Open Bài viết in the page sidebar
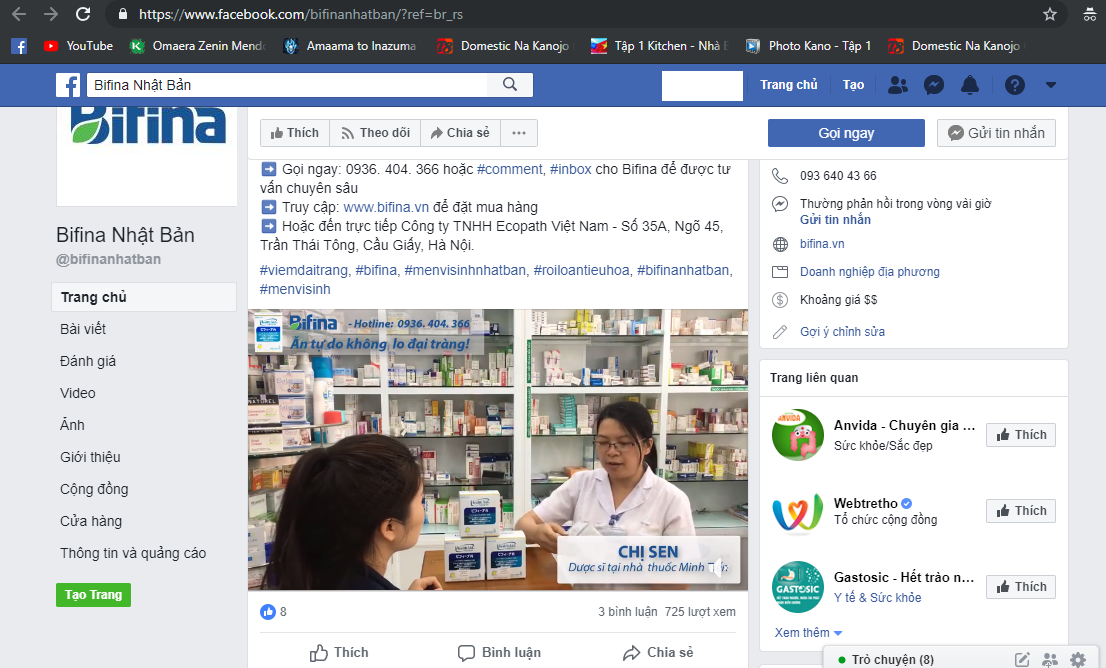1106x668 pixels. 83,329
